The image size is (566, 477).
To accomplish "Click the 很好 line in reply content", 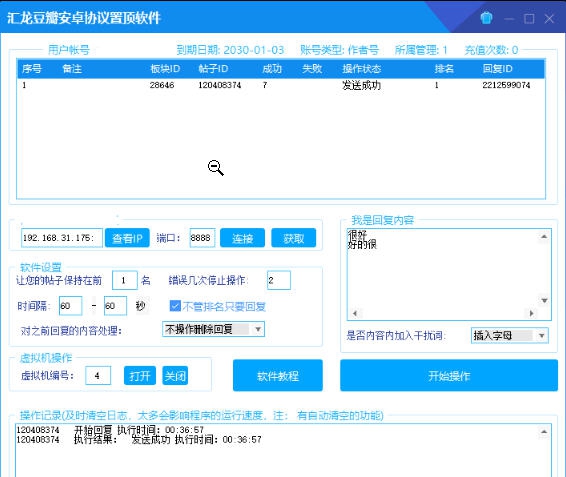I will (357, 235).
